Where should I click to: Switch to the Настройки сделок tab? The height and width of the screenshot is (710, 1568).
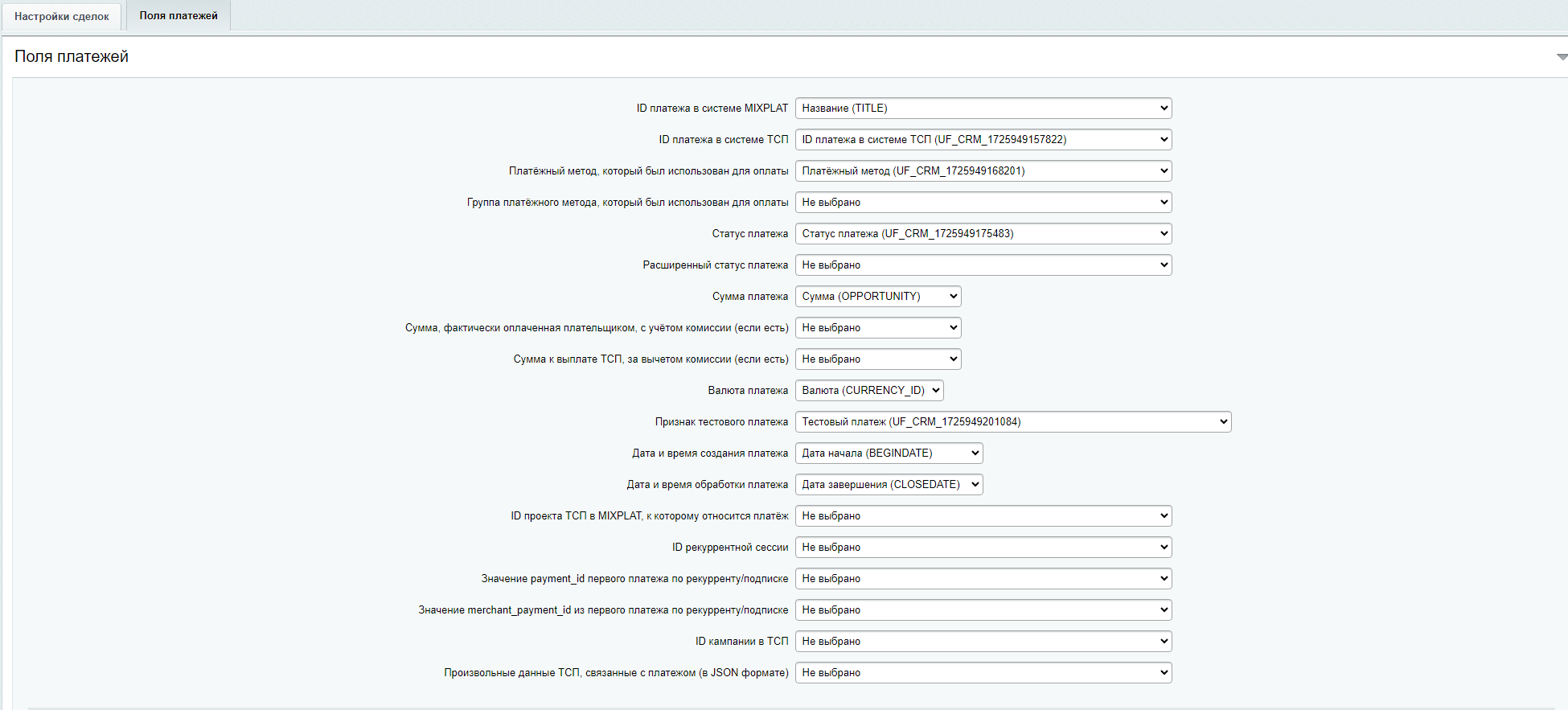coord(62,16)
